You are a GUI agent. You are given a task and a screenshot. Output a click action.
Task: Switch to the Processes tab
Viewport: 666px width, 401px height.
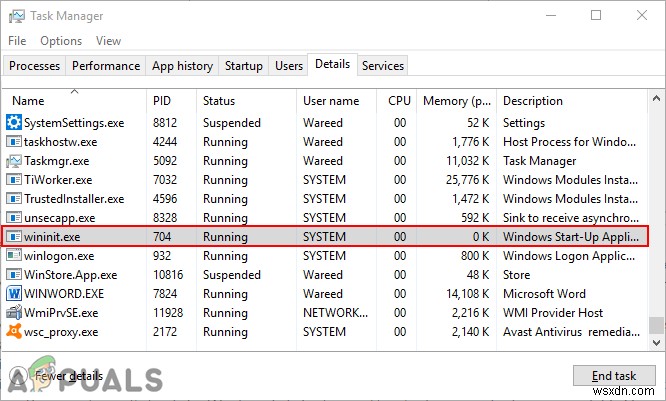pyautogui.click(x=34, y=66)
